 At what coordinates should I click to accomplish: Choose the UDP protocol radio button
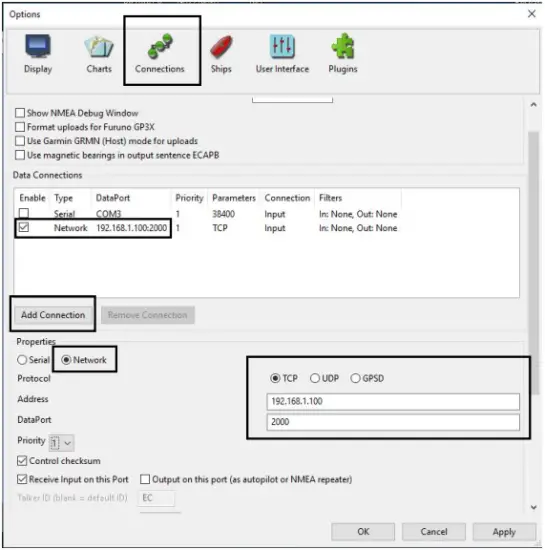(315, 378)
